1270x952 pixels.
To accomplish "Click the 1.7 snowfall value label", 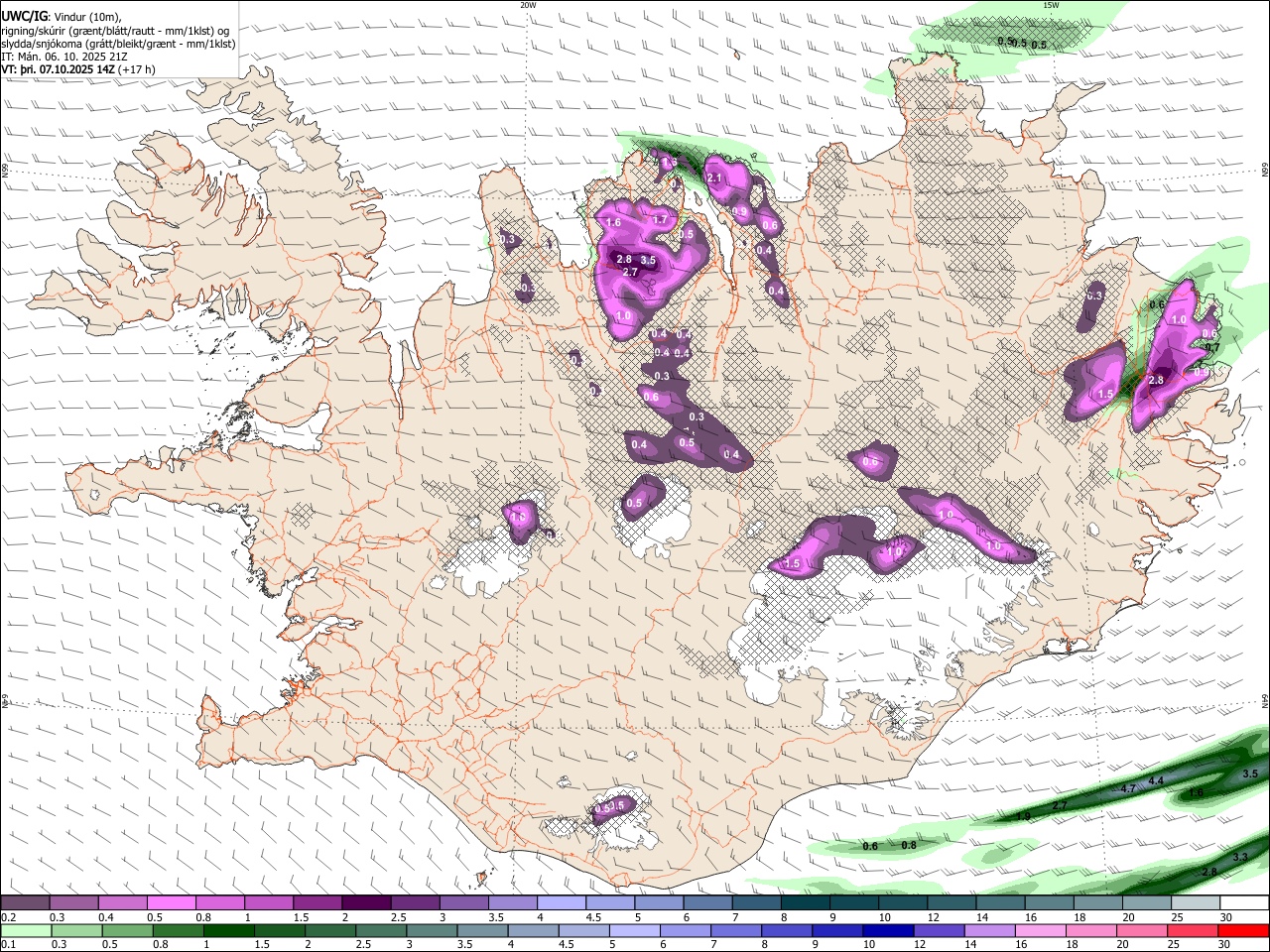I will tap(661, 219).
